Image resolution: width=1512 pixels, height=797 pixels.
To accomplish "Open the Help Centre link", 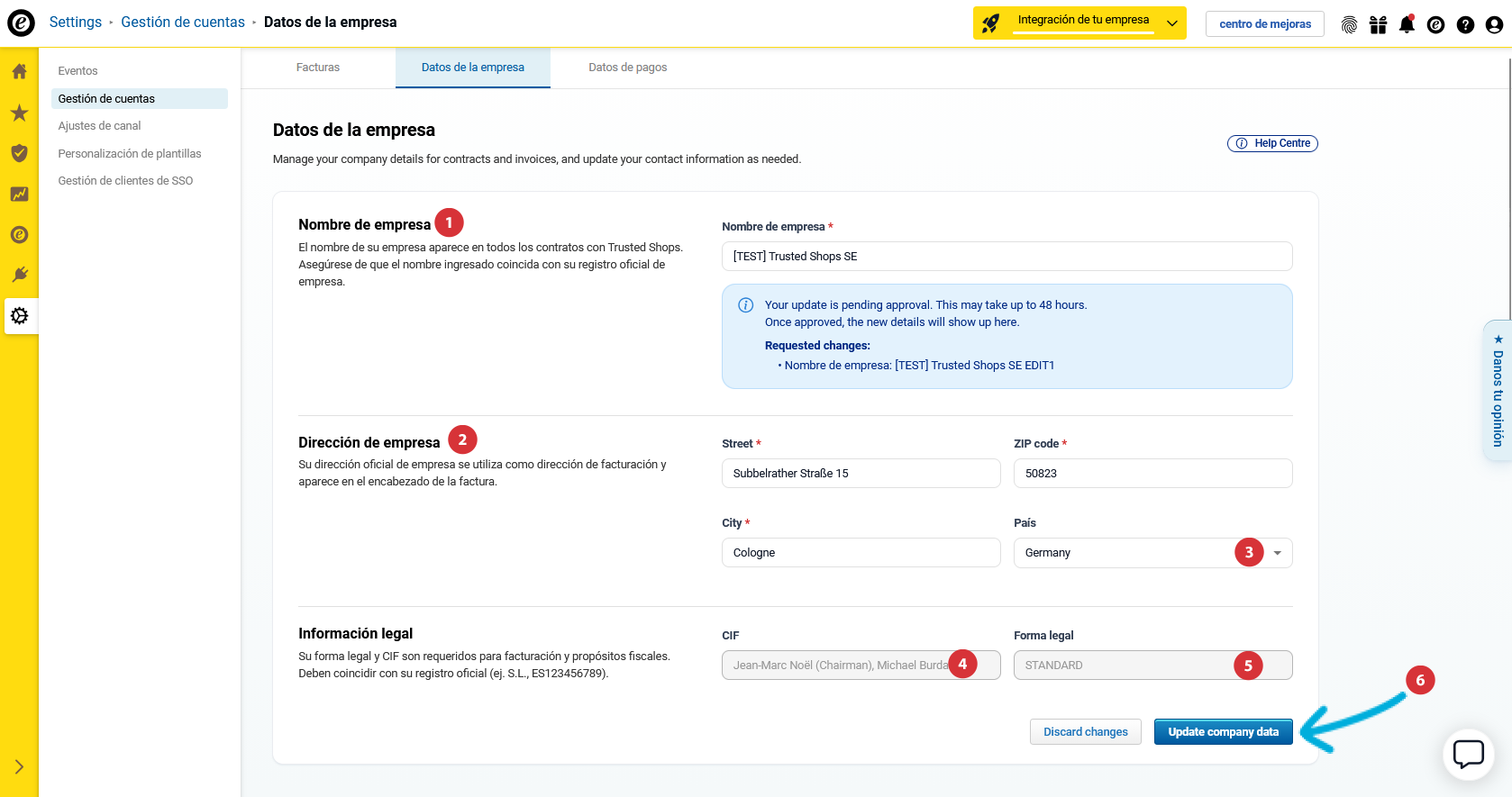I will (1272, 143).
